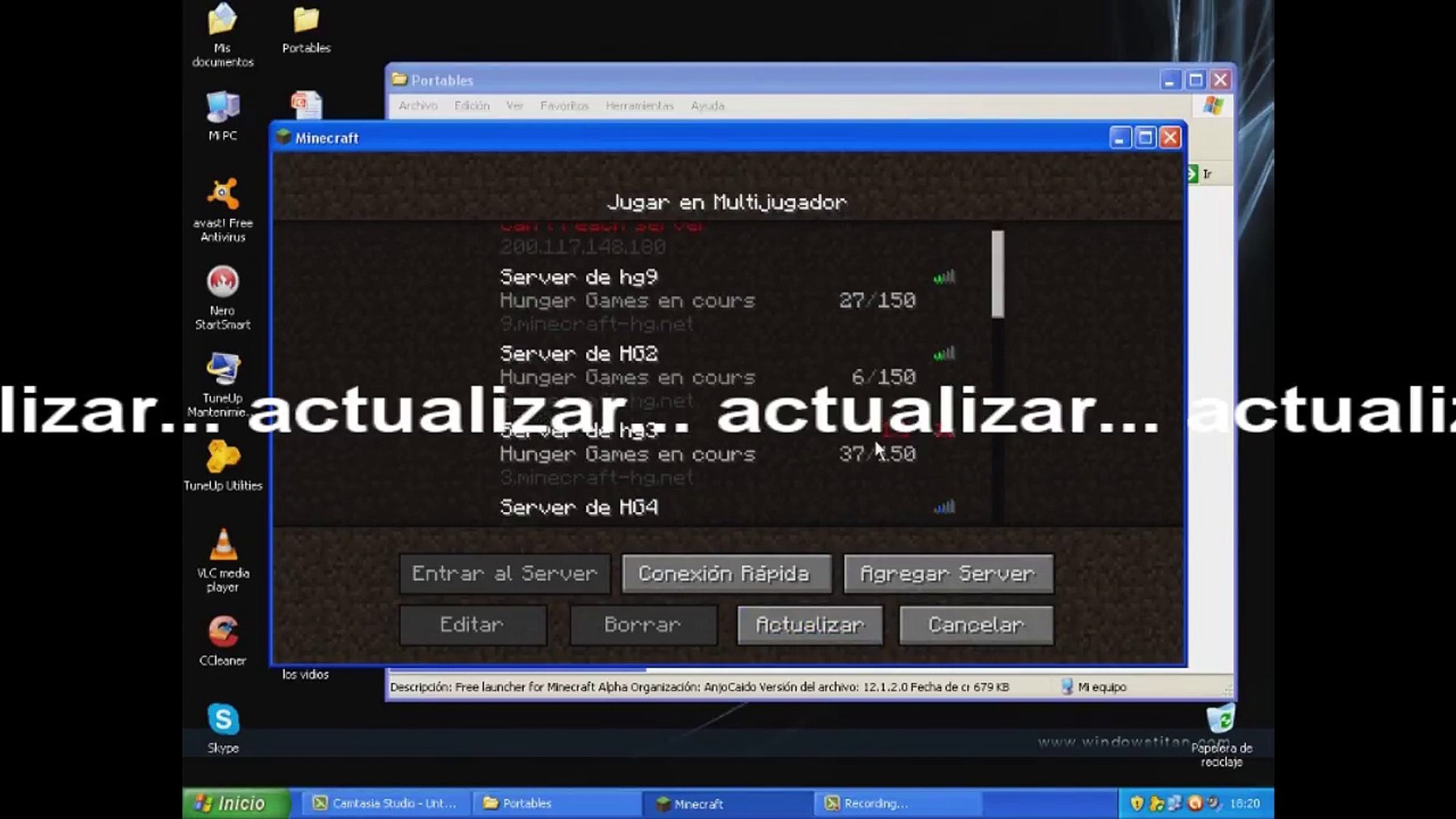Click the Actualizar button

pyautogui.click(x=810, y=625)
